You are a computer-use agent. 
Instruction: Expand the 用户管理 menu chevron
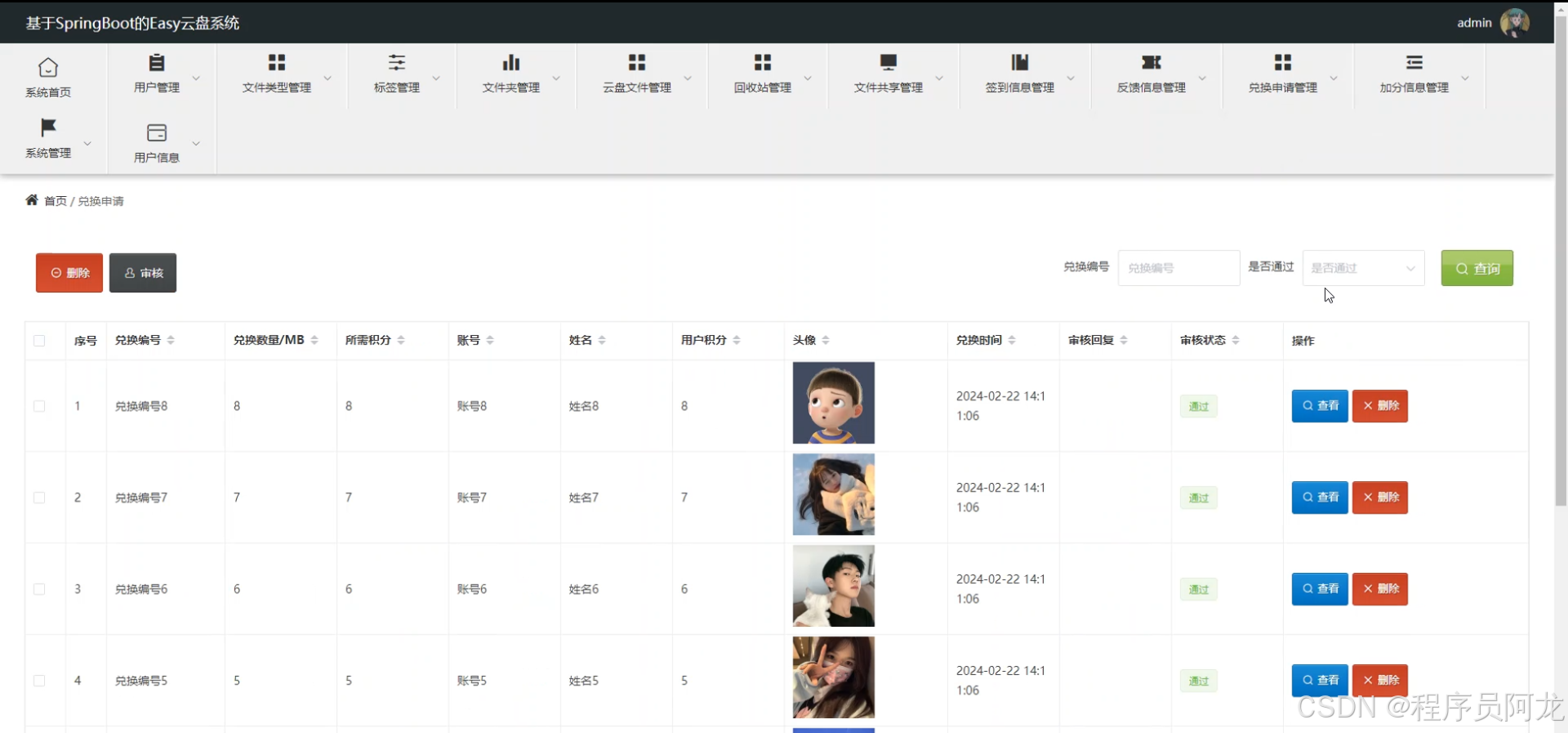(196, 78)
